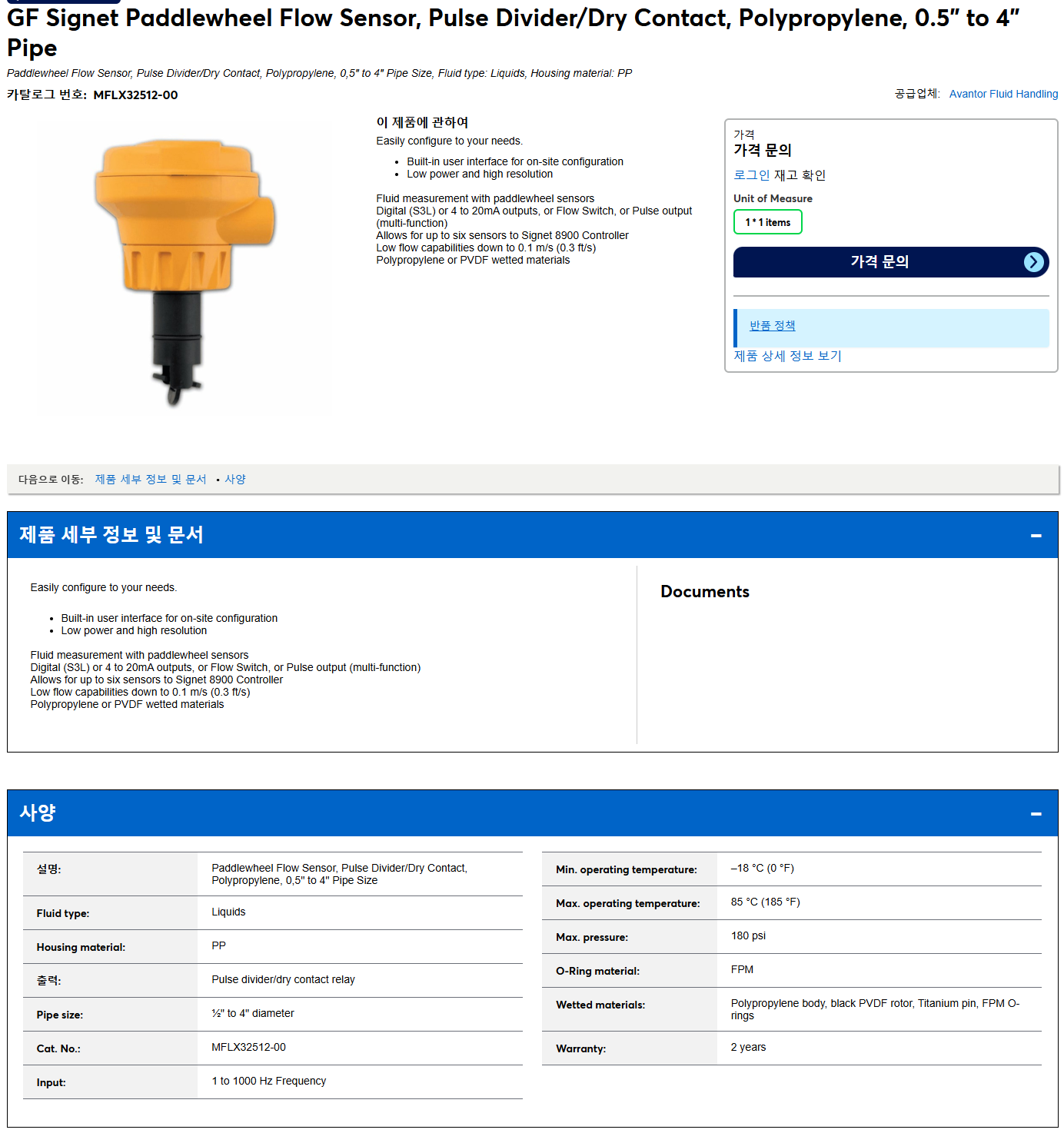Click the 85 °C (185 °F) temperature value
Image resolution: width=1064 pixels, height=1143 pixels.
[765, 902]
